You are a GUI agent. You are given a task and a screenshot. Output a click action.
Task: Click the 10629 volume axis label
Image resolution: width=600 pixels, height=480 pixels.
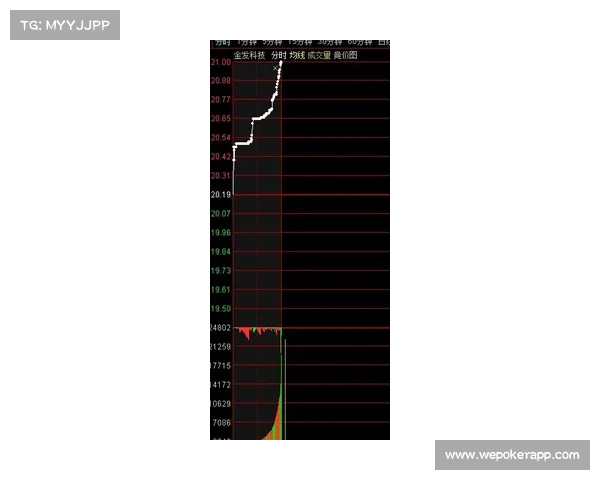click(220, 403)
